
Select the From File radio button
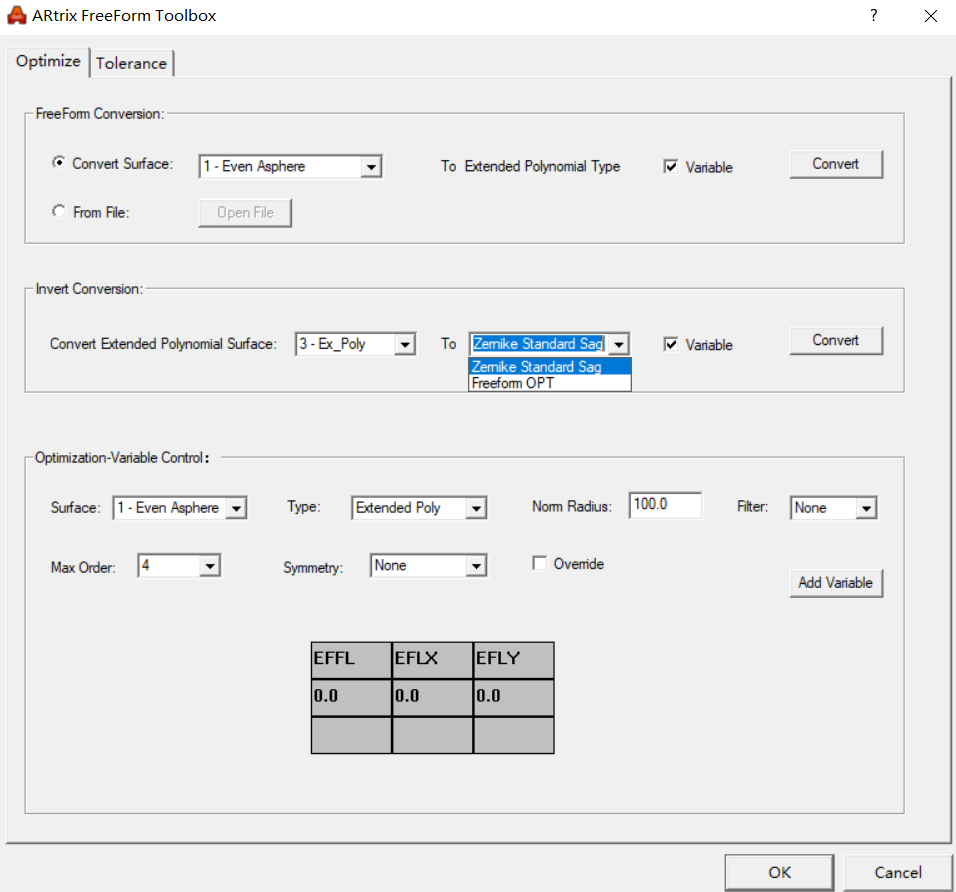59,212
